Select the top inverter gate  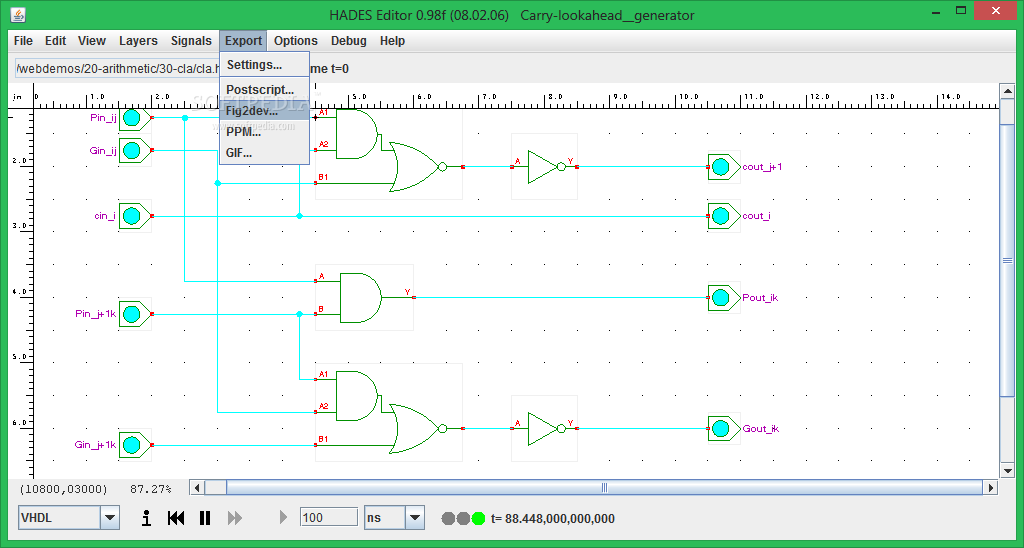(x=545, y=167)
